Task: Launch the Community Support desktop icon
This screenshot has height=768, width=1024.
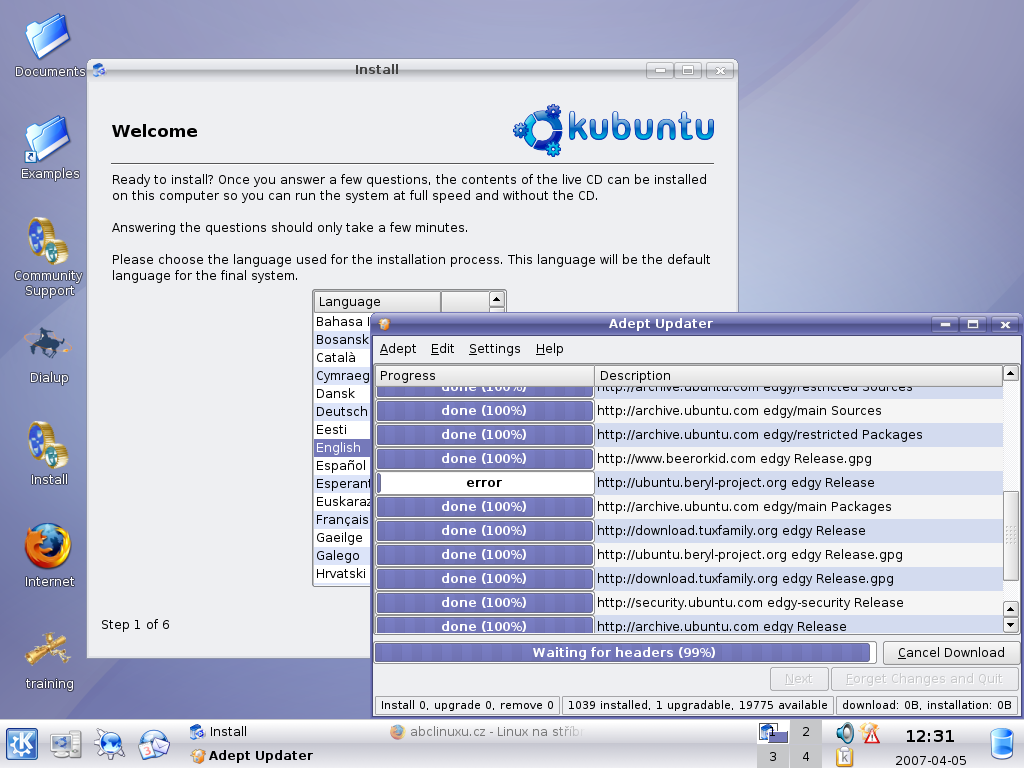Action: pyautogui.click(x=48, y=257)
